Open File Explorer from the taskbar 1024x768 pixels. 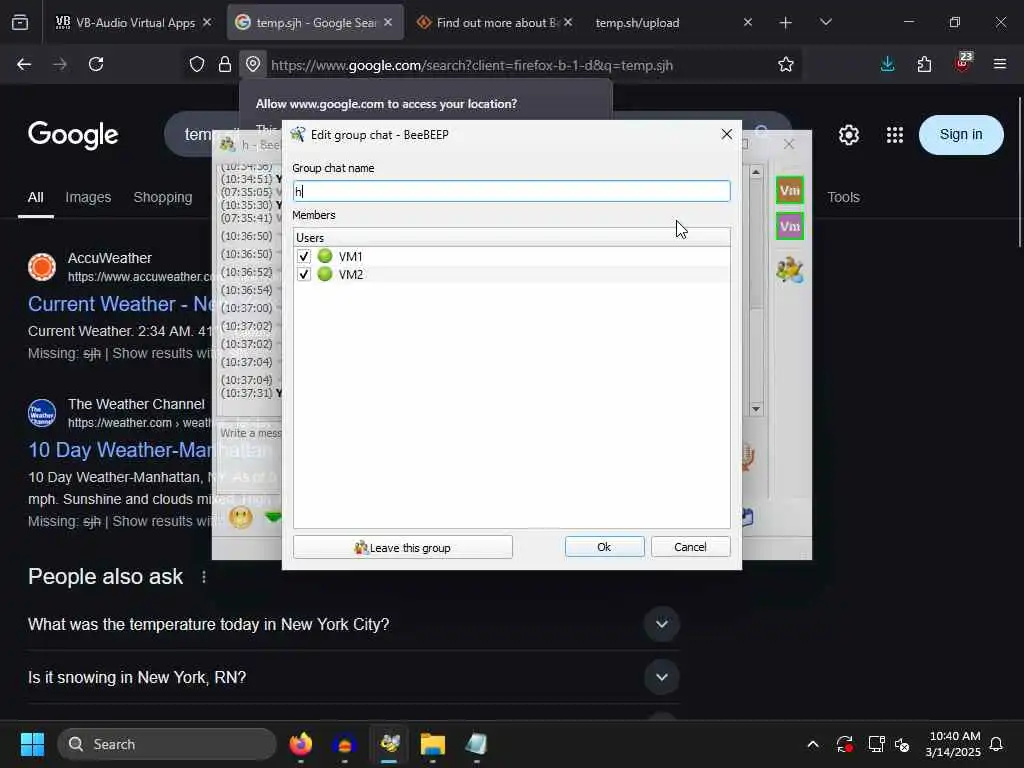click(x=432, y=744)
